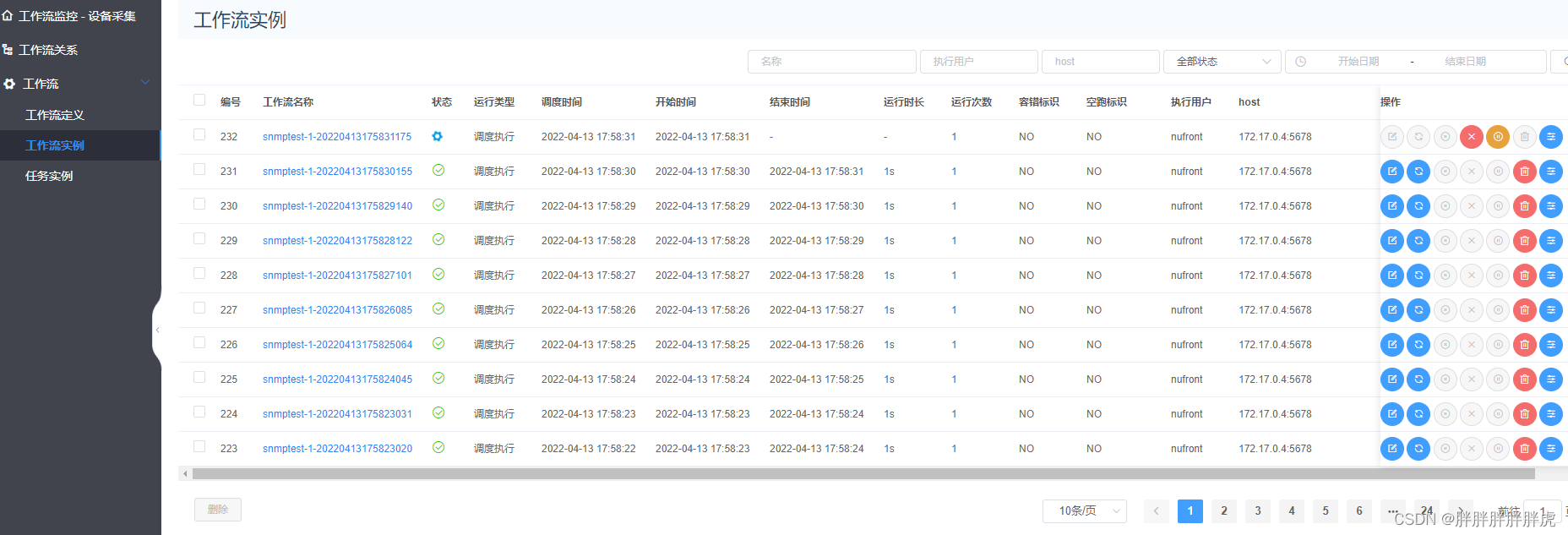Screen dimensions: 1568x535
Task: Open workflow snmptest-1-20220413175826085
Action: coord(337,310)
